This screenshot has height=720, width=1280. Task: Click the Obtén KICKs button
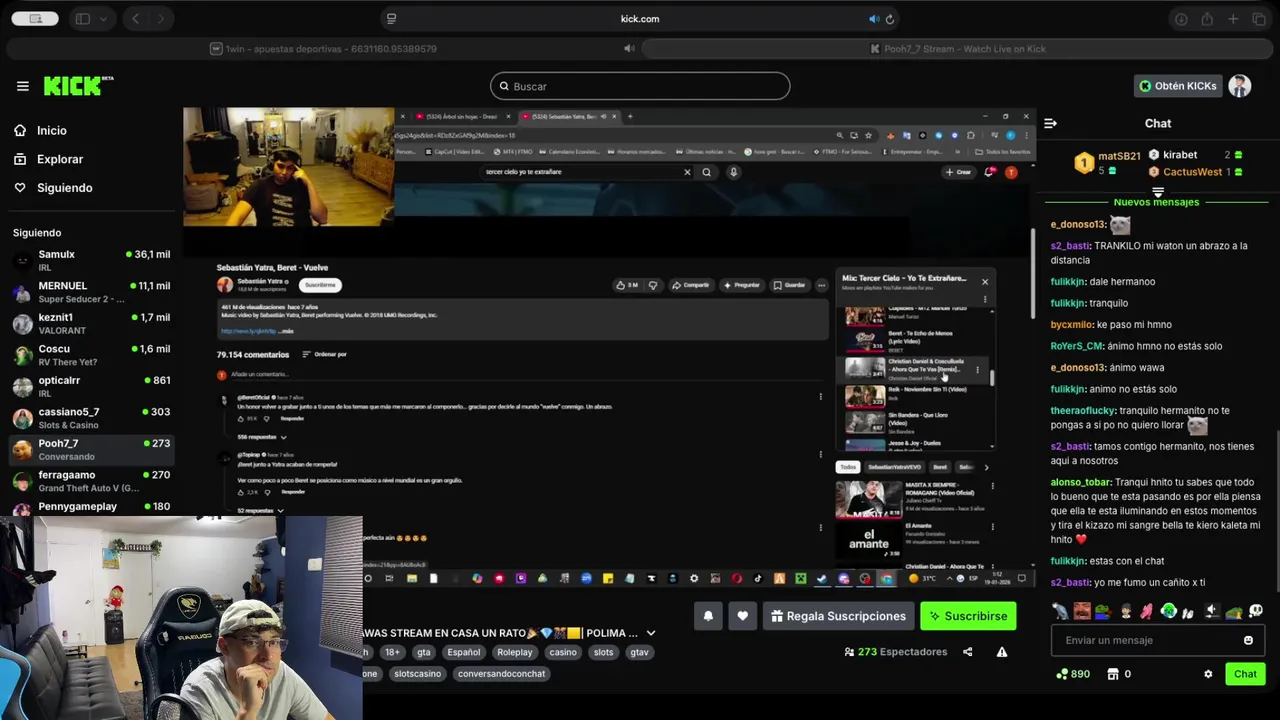(x=1178, y=86)
